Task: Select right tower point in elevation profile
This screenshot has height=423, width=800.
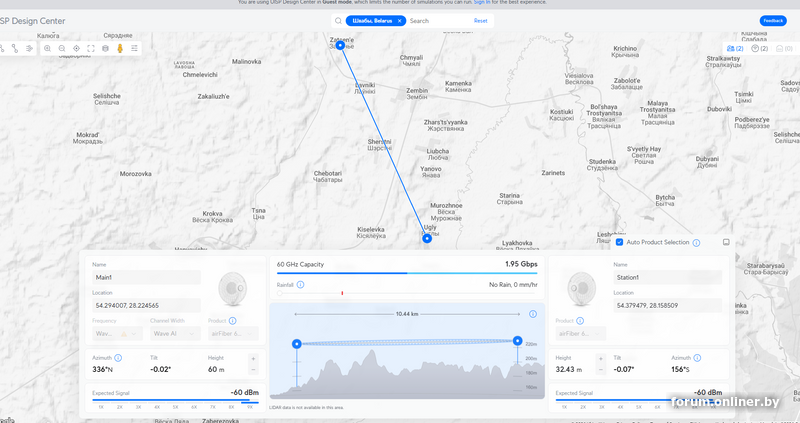Action: pos(518,340)
